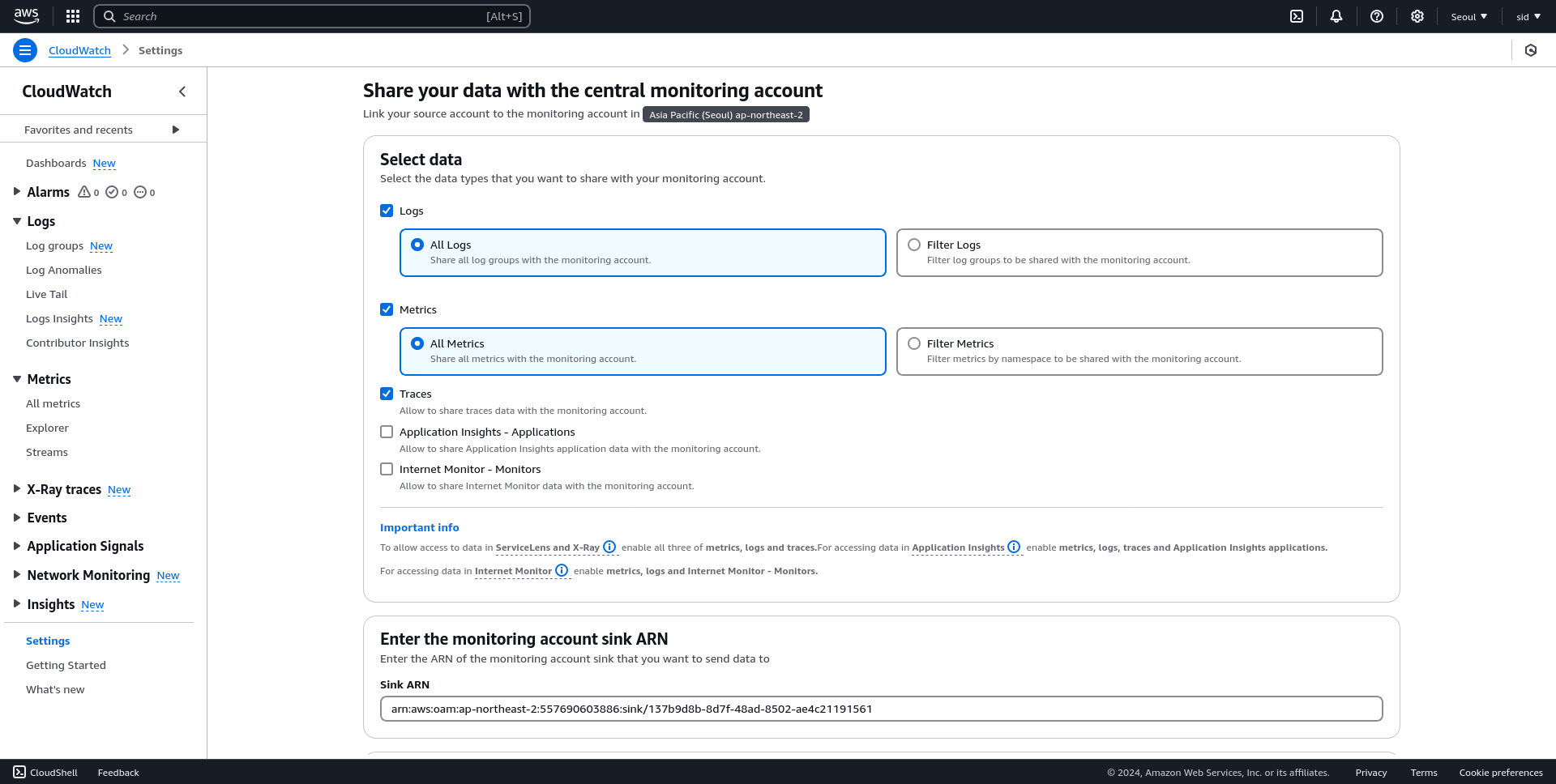Select the Filter Logs radio option

pos(914,245)
